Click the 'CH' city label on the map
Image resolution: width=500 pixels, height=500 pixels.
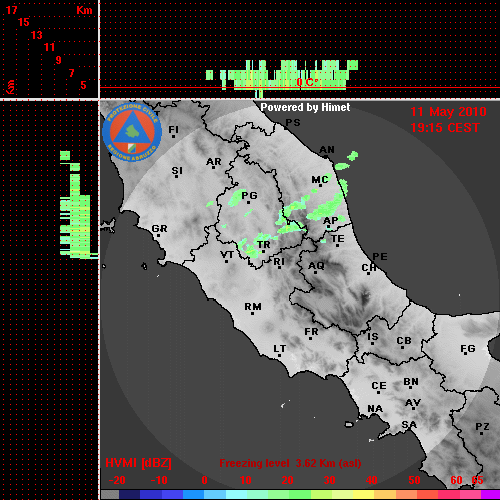coord(369,267)
